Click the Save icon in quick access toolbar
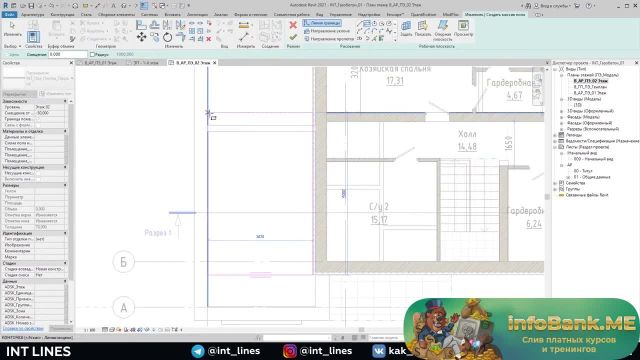 click(31, 6)
